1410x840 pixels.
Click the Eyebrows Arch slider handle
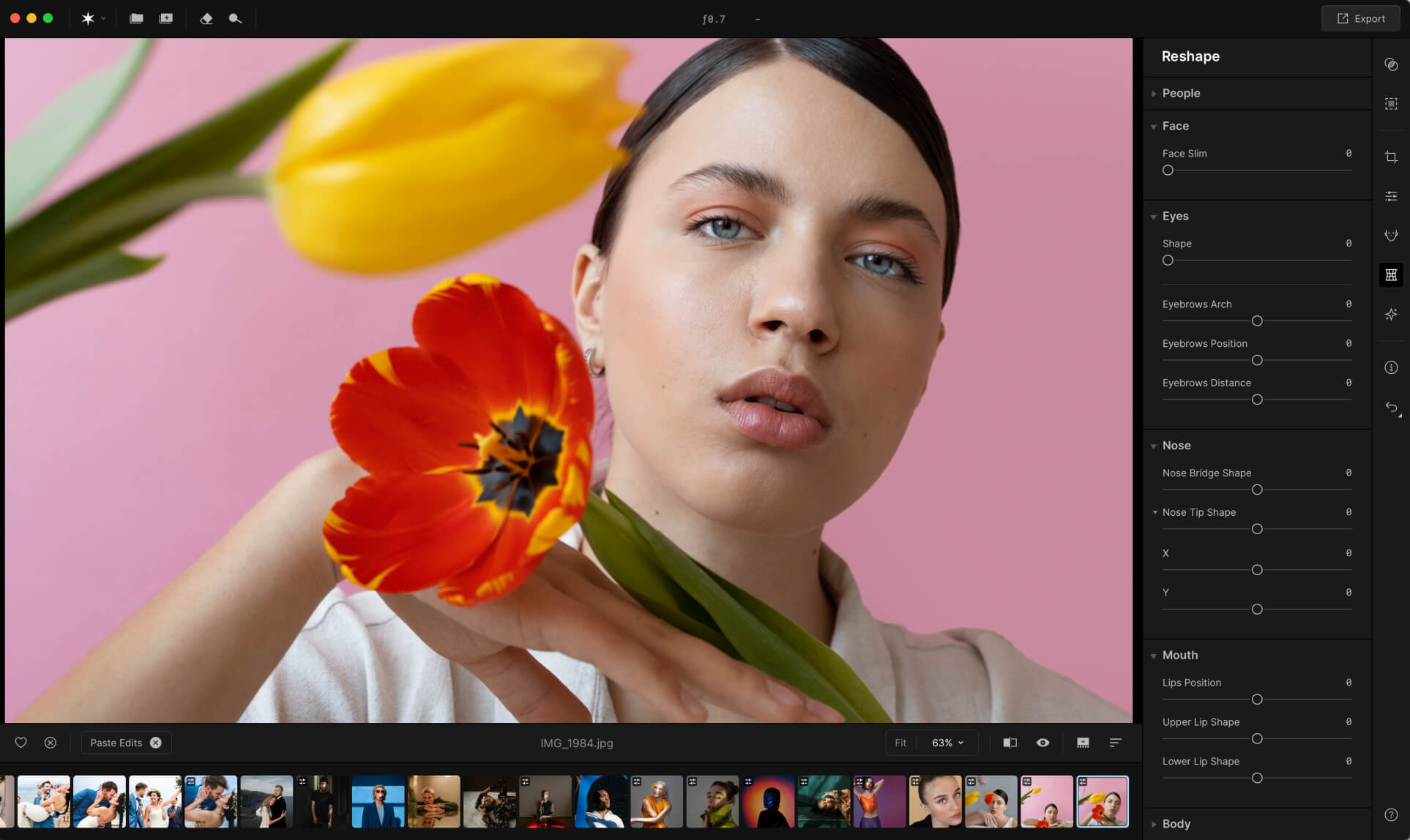[x=1257, y=321]
